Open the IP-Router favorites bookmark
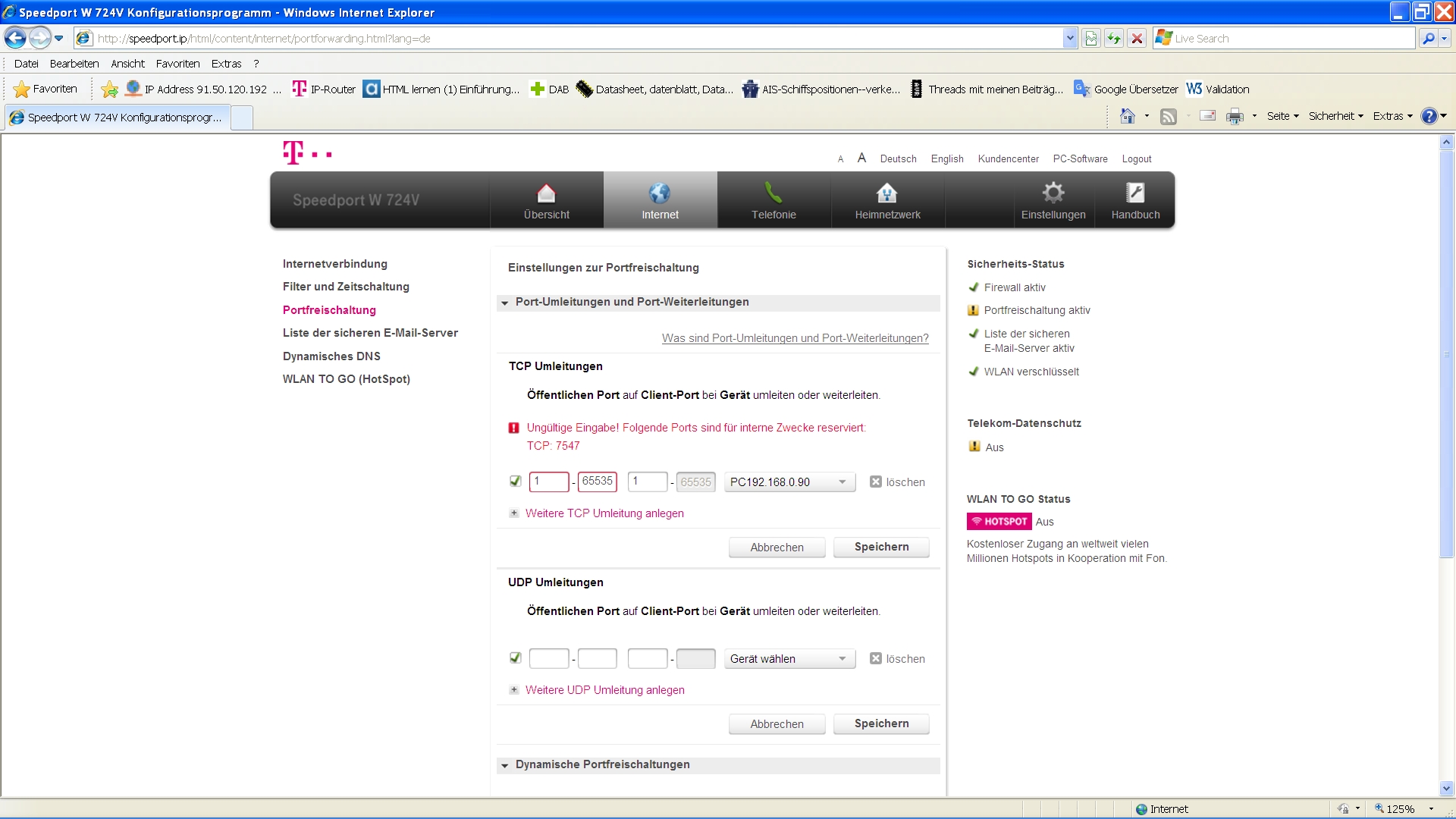 coord(324,89)
